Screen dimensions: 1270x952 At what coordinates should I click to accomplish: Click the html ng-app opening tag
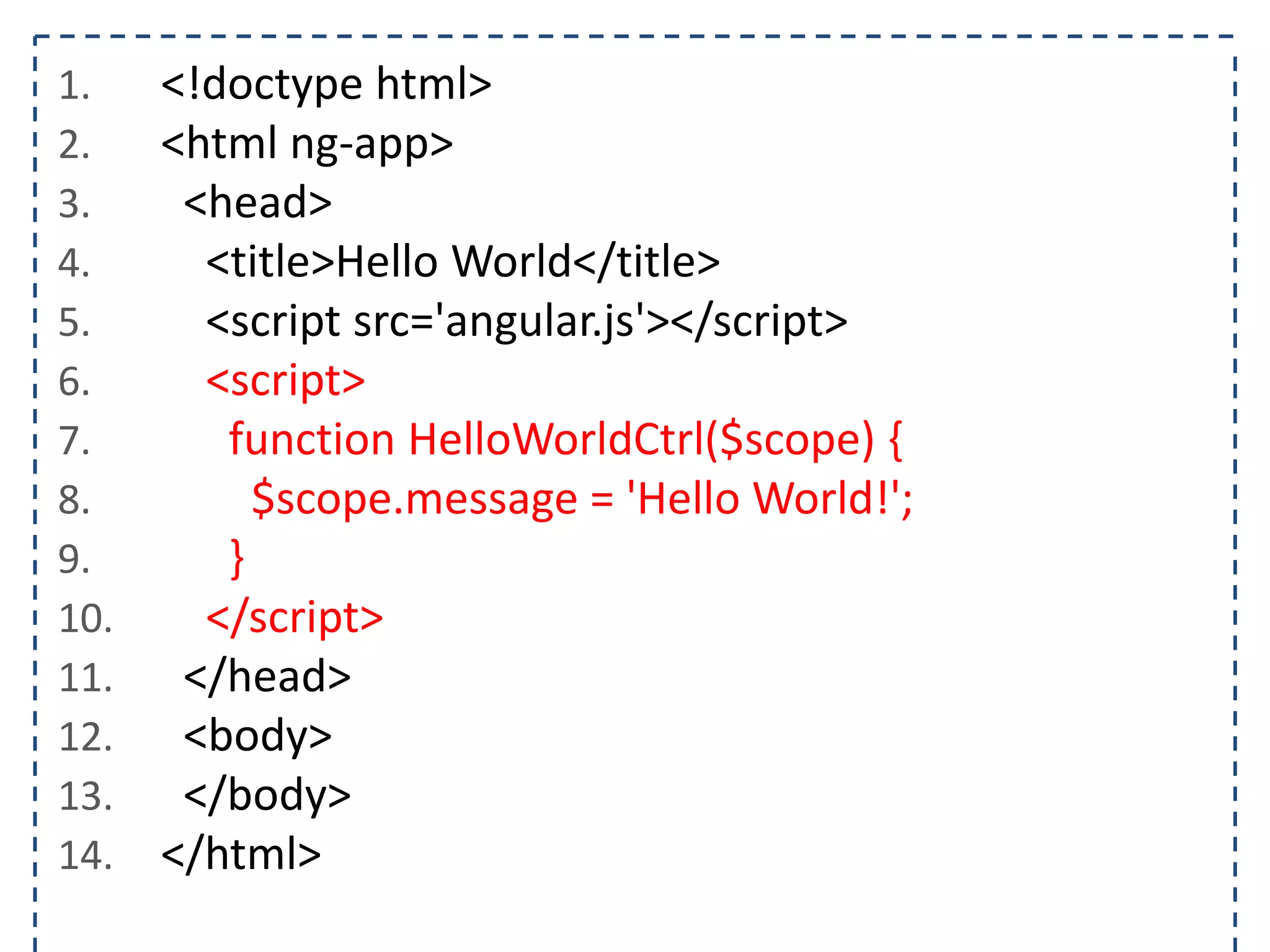[306, 144]
